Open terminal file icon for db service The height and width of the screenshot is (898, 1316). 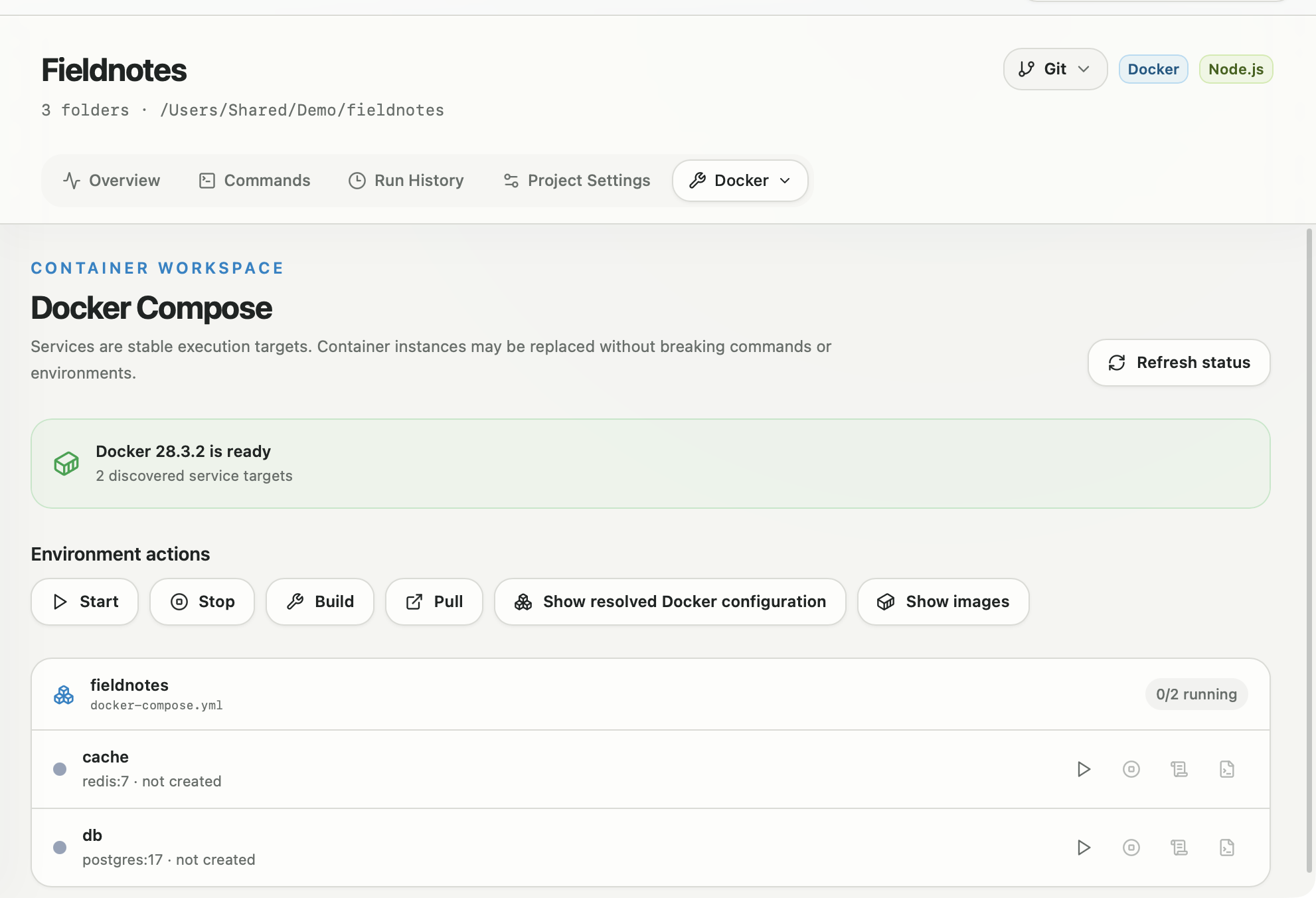(1227, 848)
